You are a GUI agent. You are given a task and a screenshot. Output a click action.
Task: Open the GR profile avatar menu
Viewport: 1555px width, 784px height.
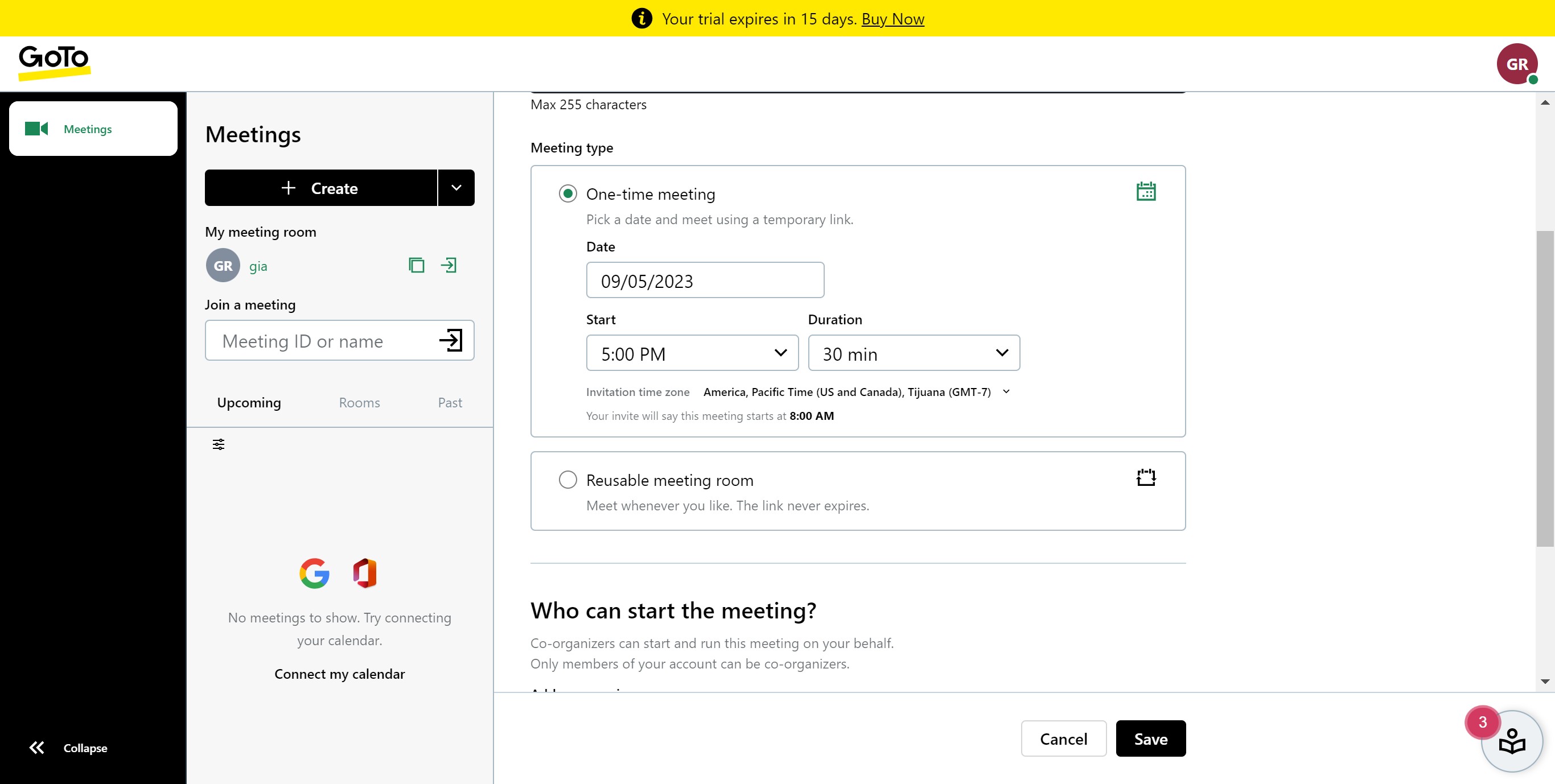pyautogui.click(x=1516, y=64)
